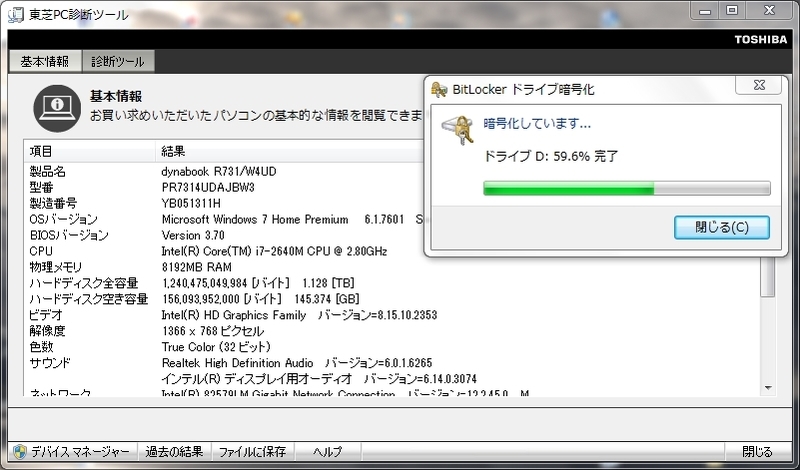The image size is (800, 470).
Task: Click the shield icon on デバイスマネージャー button
Action: click(20, 452)
